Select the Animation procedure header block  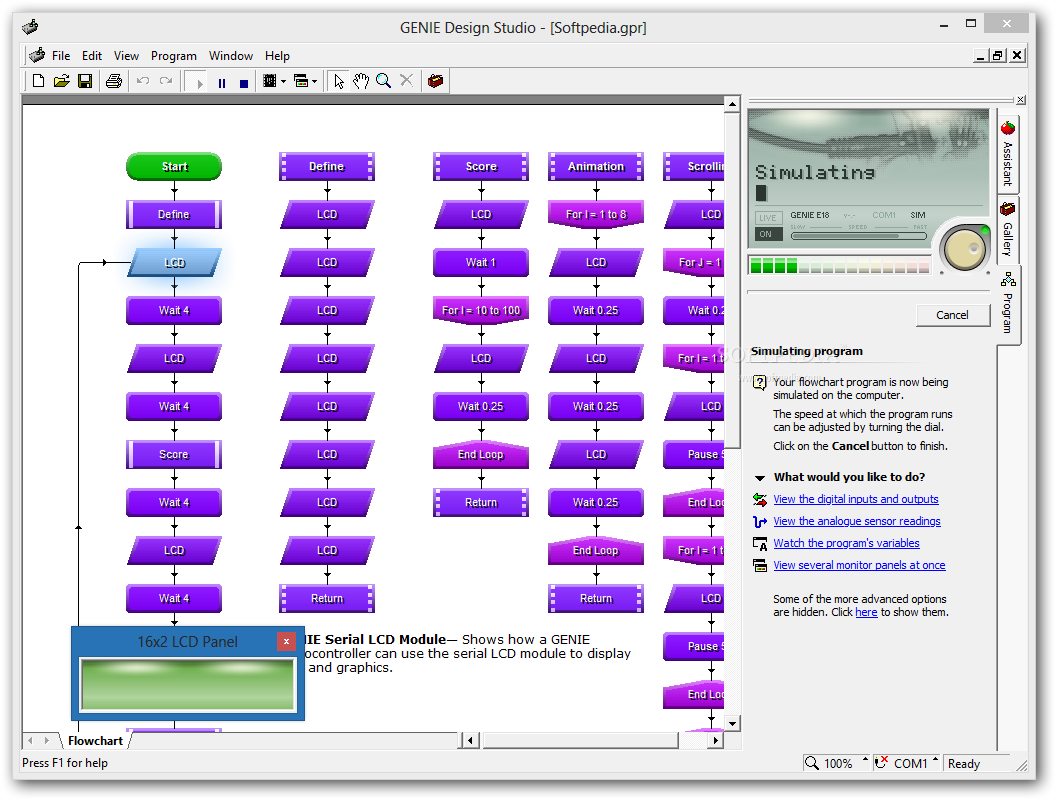coord(596,166)
